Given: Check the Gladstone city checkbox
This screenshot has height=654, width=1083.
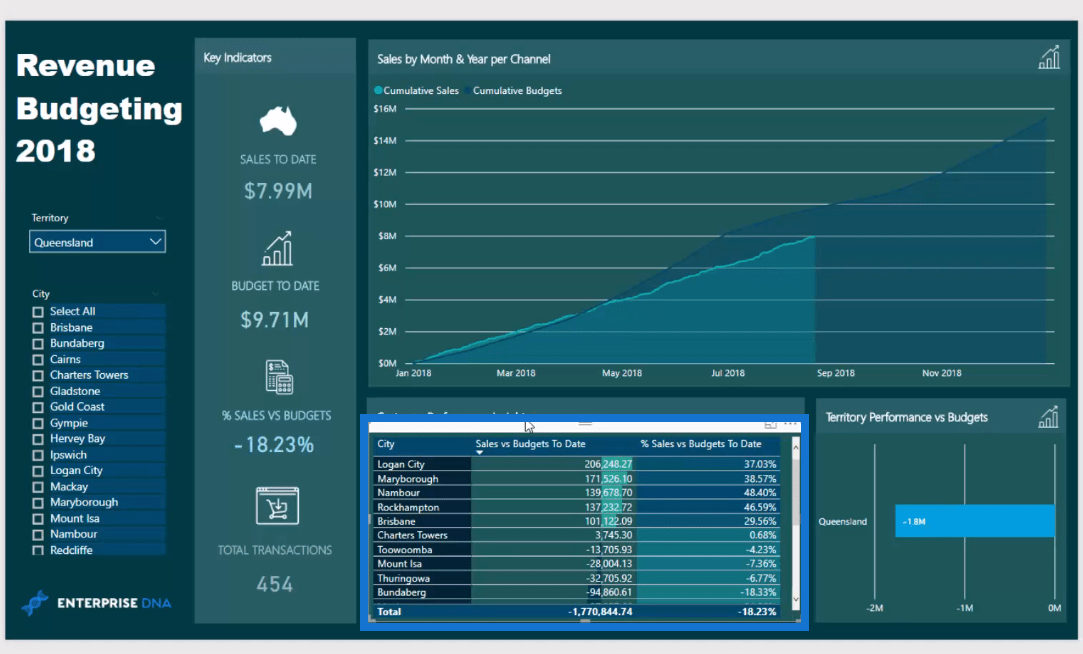Looking at the screenshot, I should coord(38,392).
